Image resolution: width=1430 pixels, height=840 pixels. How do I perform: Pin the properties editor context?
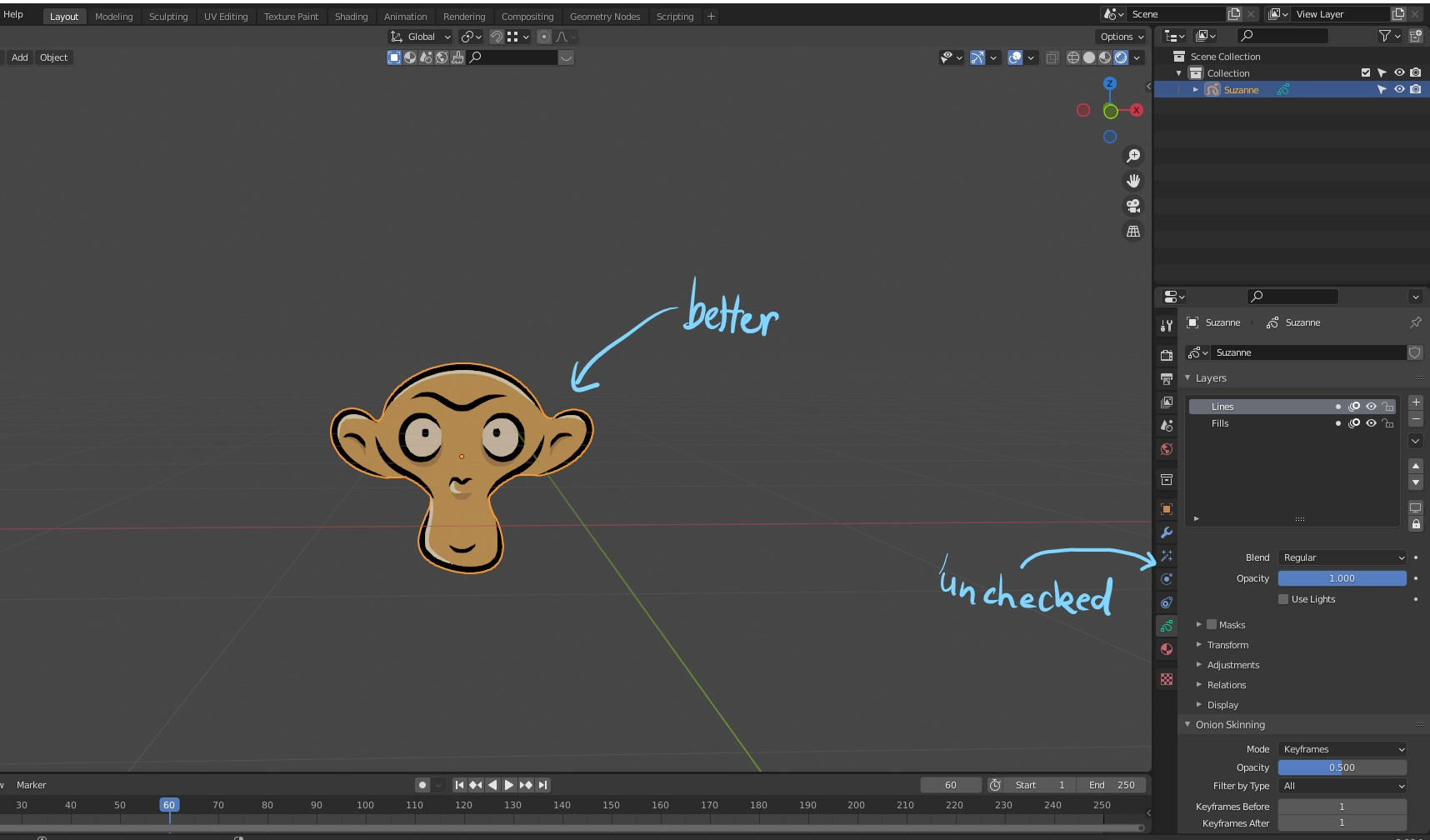(x=1415, y=322)
